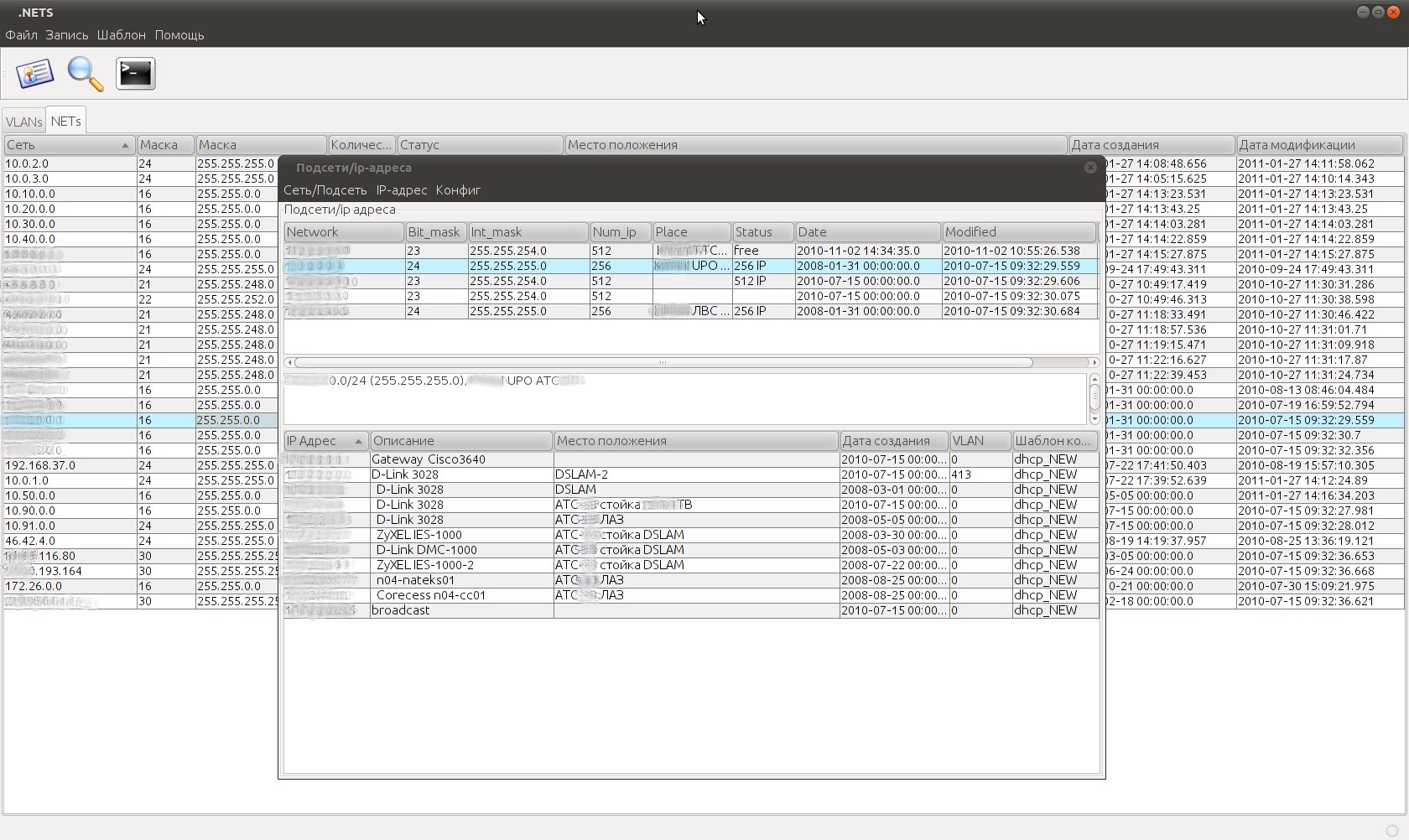Click left arrow of horizontal scrollbar

pyautogui.click(x=289, y=363)
